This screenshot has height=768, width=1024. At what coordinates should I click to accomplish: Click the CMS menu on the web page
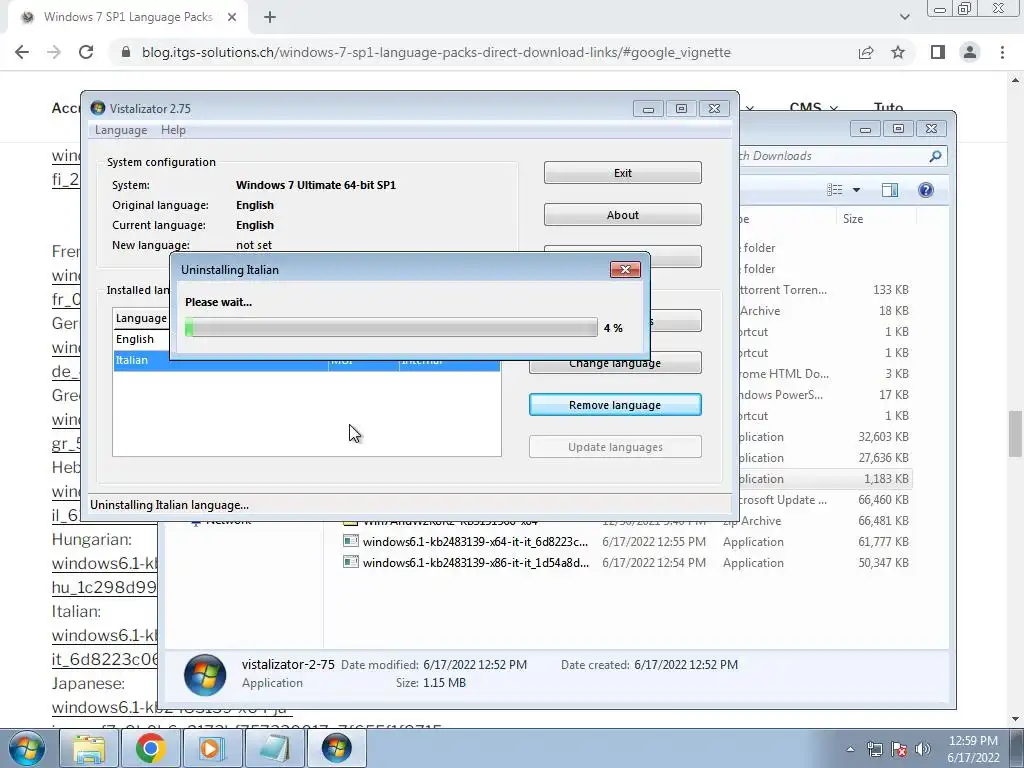tap(812, 108)
